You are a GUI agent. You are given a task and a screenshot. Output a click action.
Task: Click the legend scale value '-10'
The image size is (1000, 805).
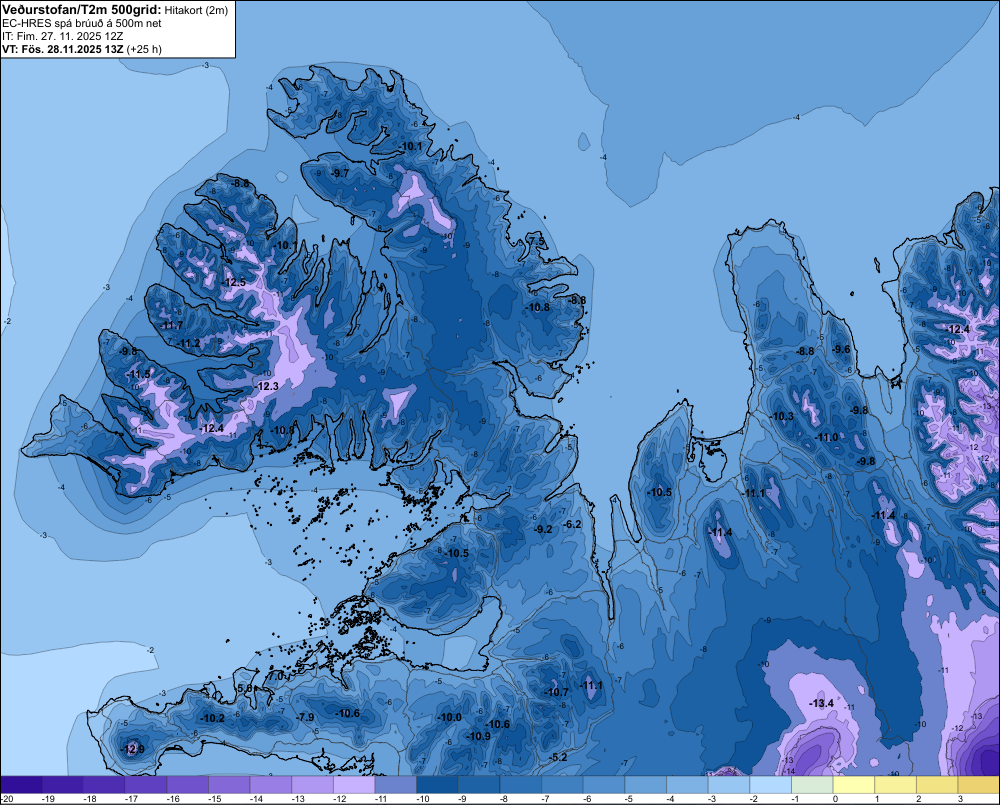click(x=423, y=799)
